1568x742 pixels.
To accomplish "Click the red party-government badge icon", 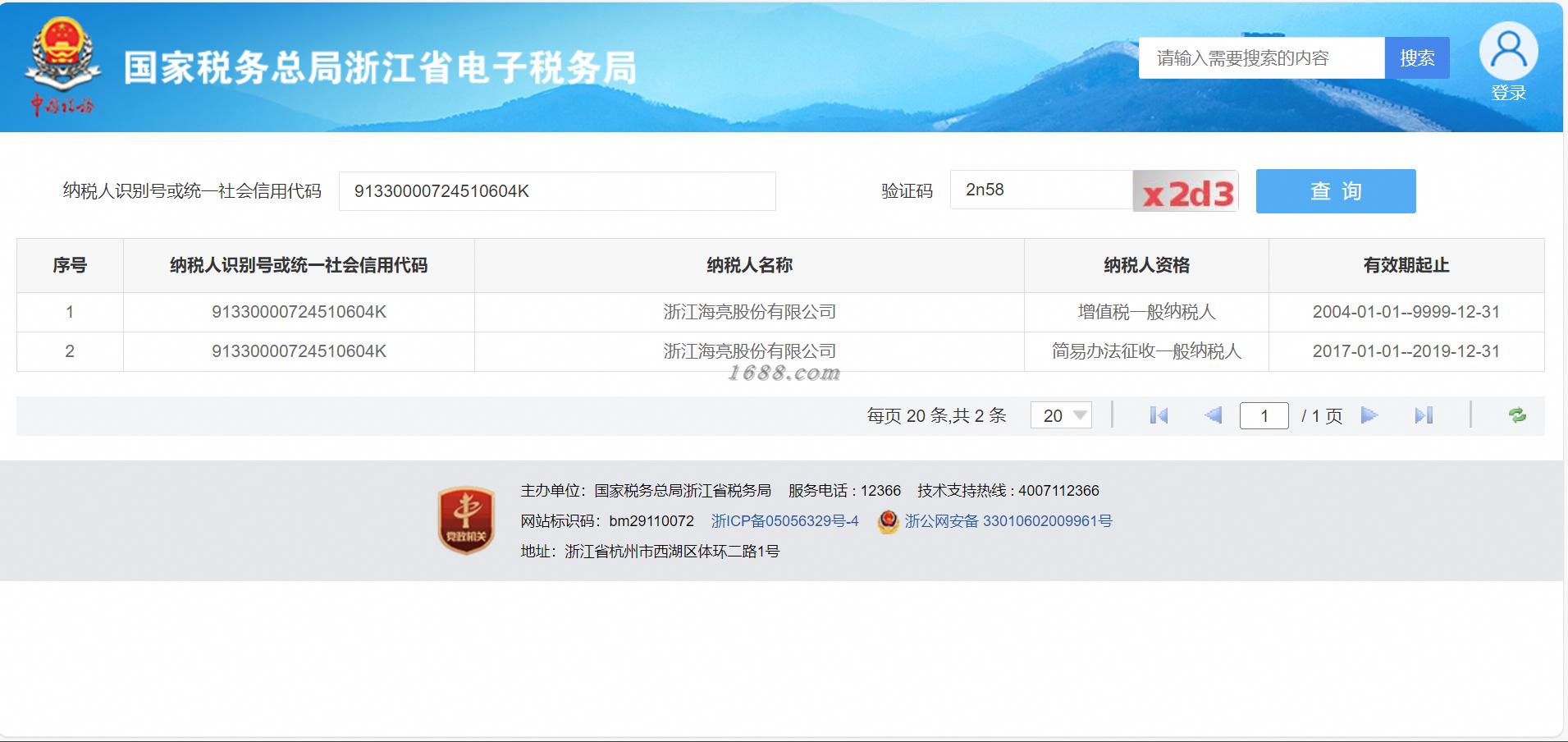I will [466, 520].
